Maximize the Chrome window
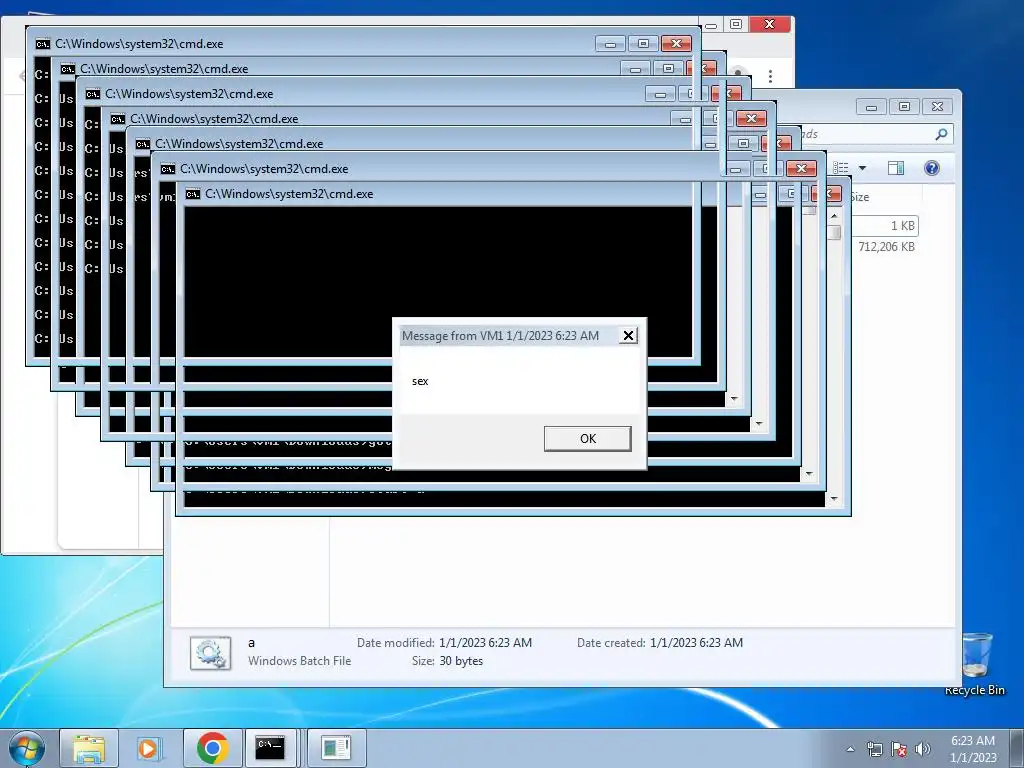 pyautogui.click(x=736, y=24)
